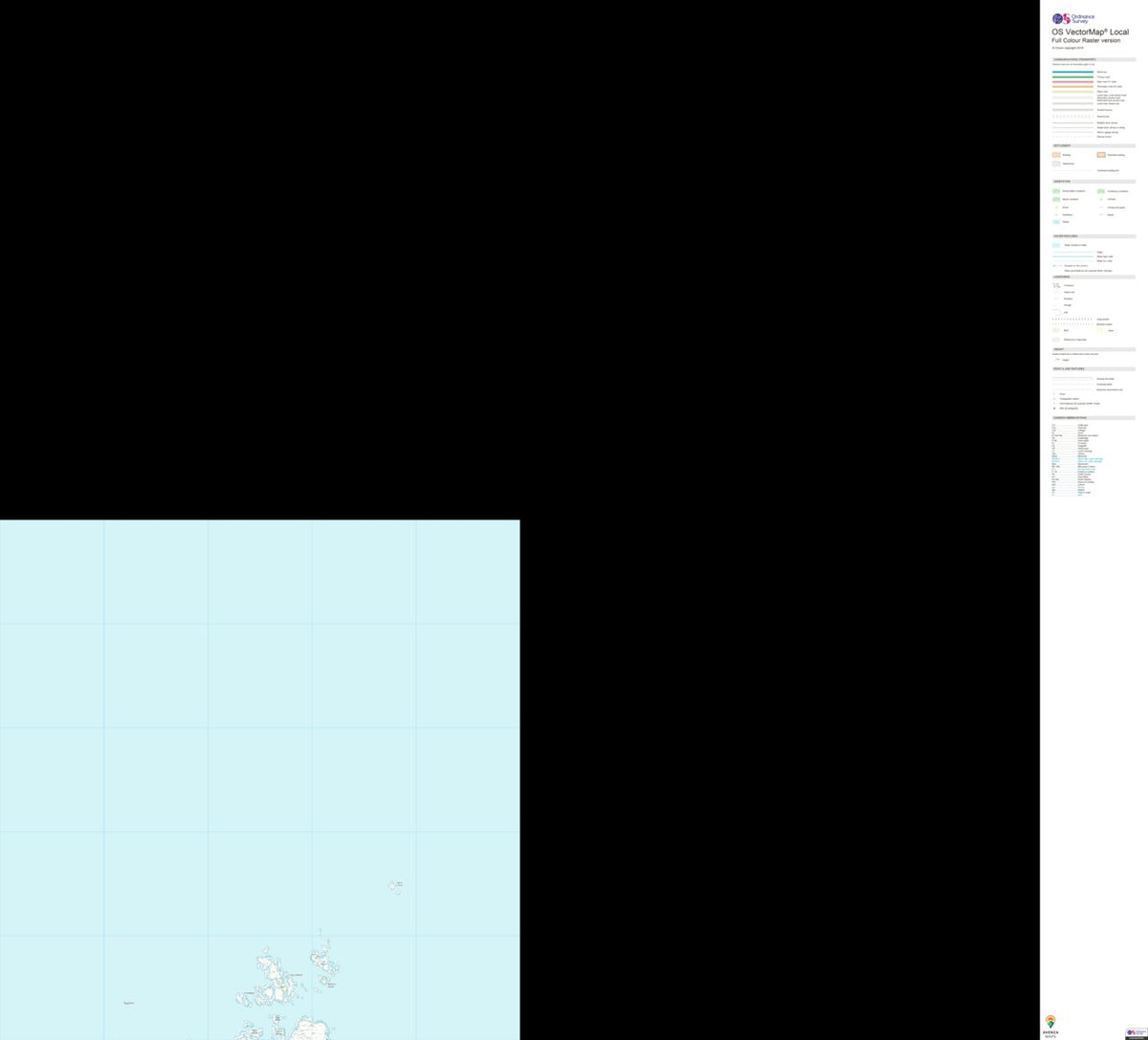Click the glasshouse symbol under Settlement

pos(1055,164)
